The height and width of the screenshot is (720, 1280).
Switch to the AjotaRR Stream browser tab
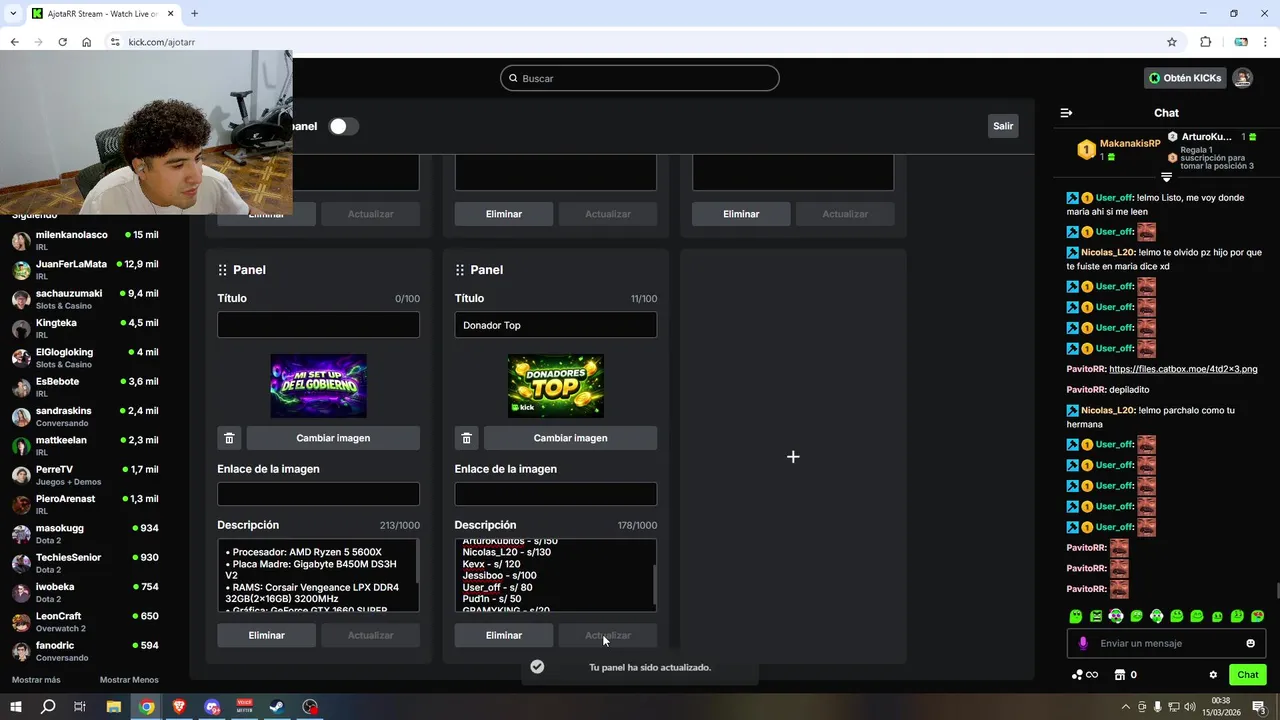pos(102,13)
